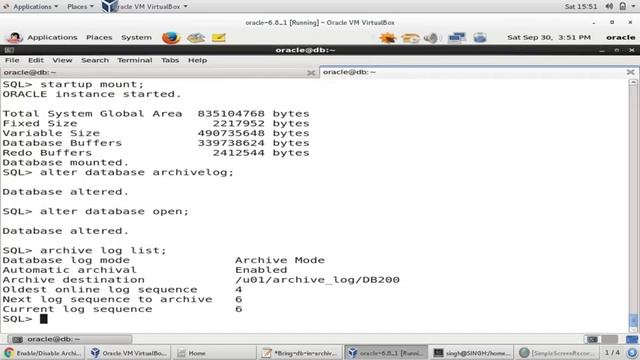
Task: Click the 'Enabled' automatic archival value
Action: coord(261,270)
